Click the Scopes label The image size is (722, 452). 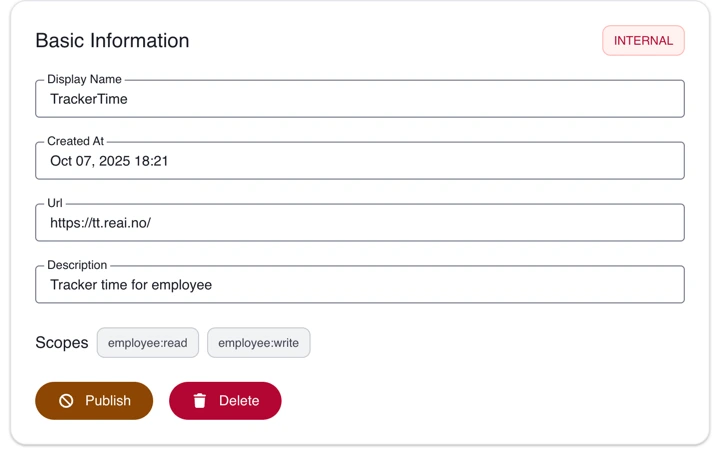[62, 343]
